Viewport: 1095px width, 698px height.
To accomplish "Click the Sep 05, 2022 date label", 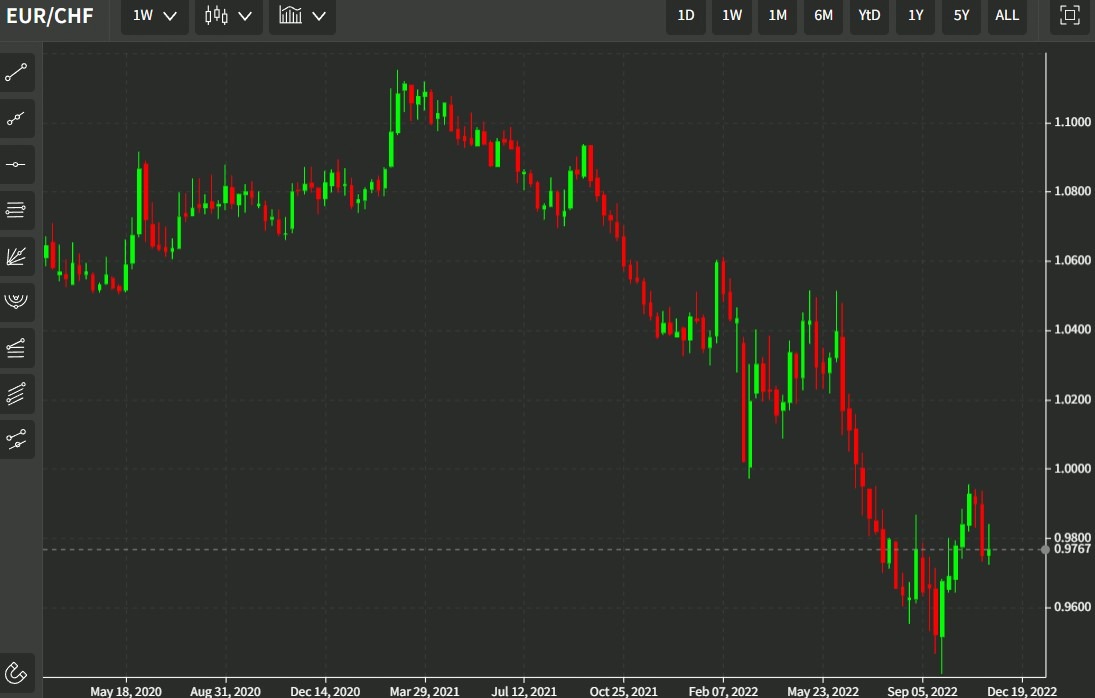I will tap(922, 691).
